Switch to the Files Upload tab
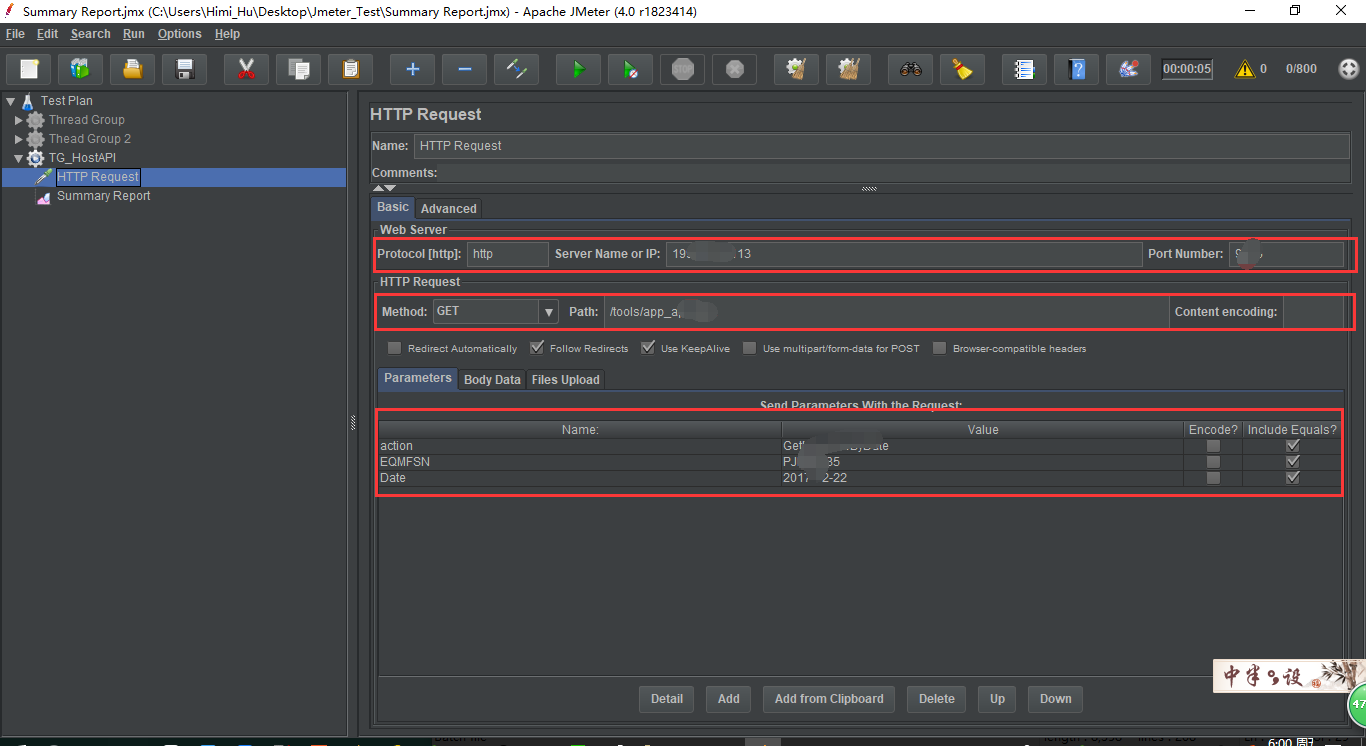The width and height of the screenshot is (1366, 746). pos(566,380)
